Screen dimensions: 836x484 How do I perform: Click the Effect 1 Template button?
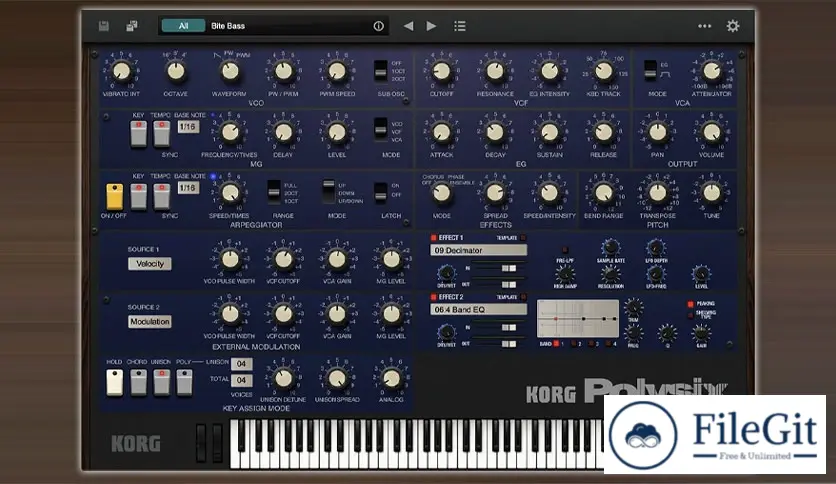523,238
